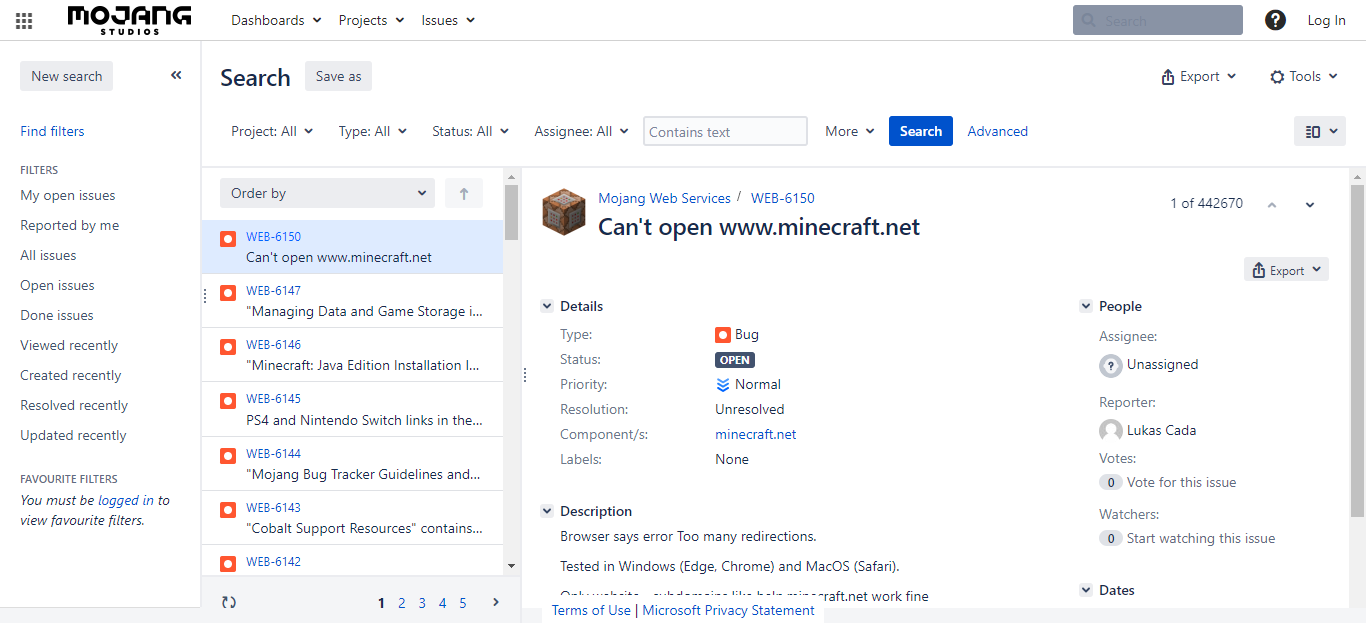Screen dimensions: 1366x623
Task: Open the app switcher grid icon
Action: [24, 21]
